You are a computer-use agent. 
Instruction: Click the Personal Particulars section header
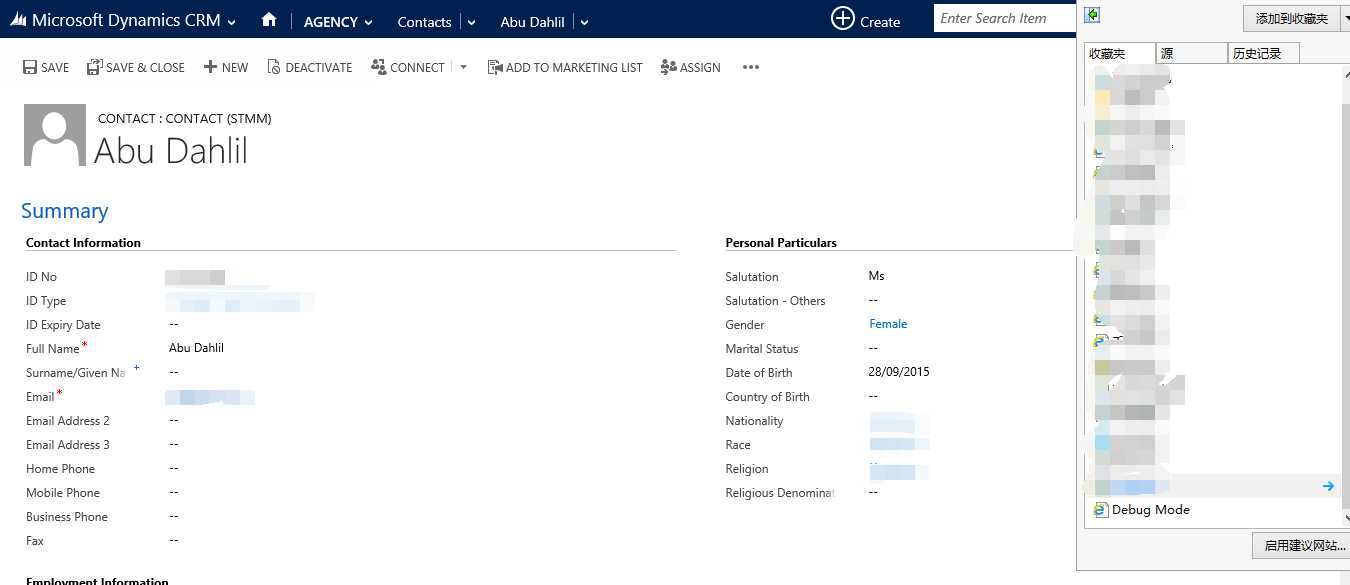(x=781, y=243)
